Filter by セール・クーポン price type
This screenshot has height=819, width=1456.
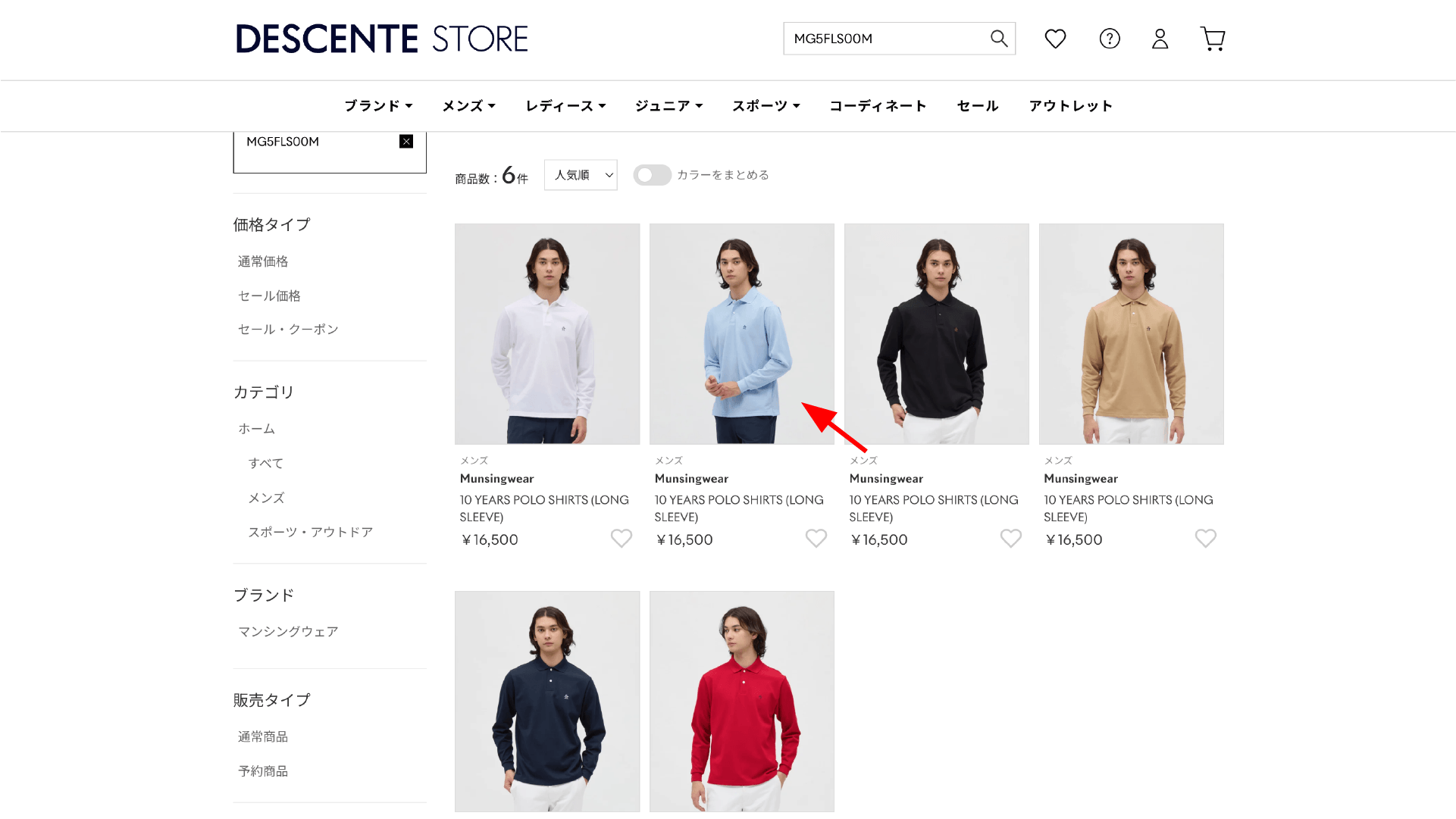click(288, 330)
